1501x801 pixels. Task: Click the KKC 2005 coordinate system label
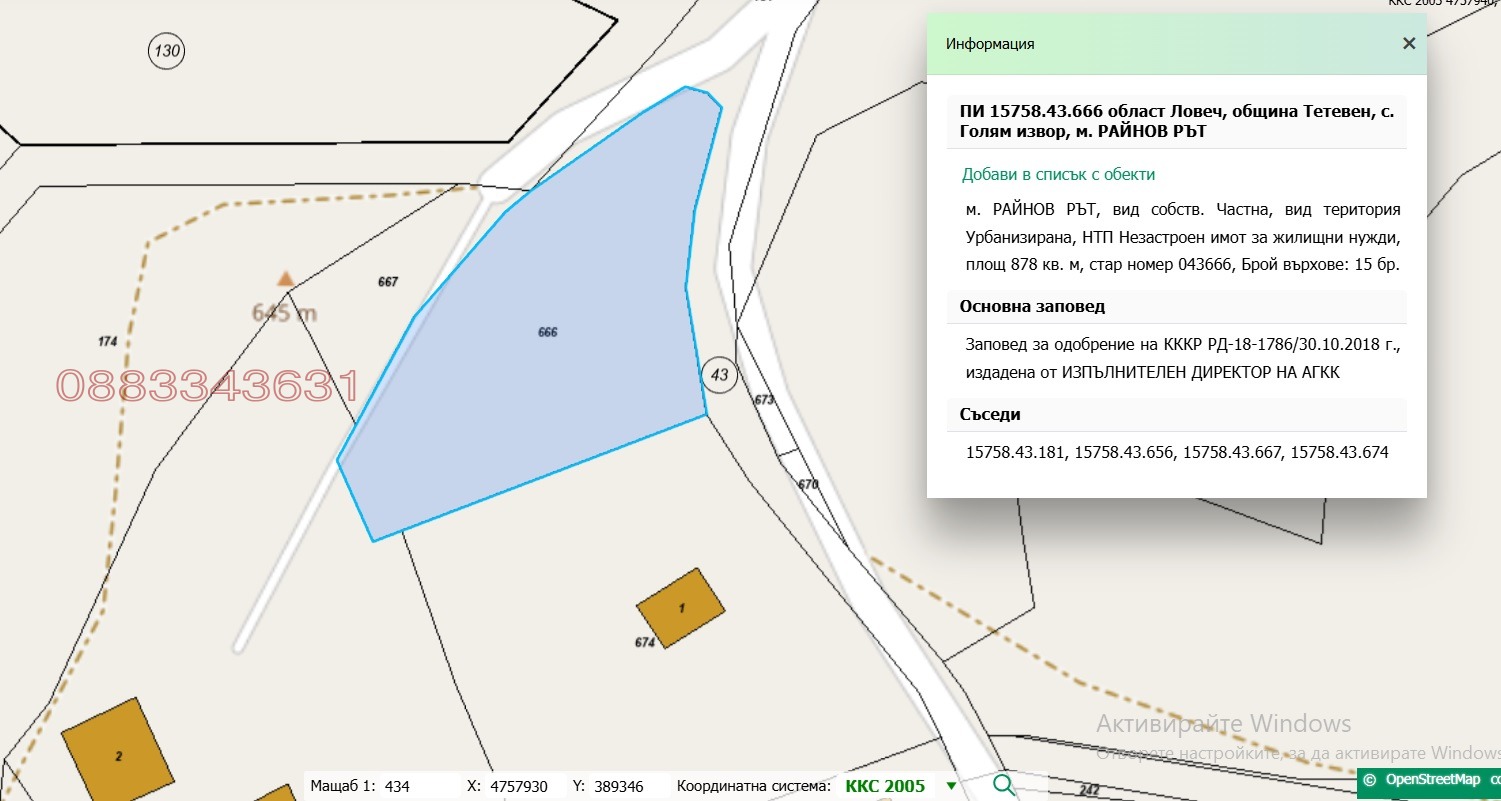click(x=884, y=786)
